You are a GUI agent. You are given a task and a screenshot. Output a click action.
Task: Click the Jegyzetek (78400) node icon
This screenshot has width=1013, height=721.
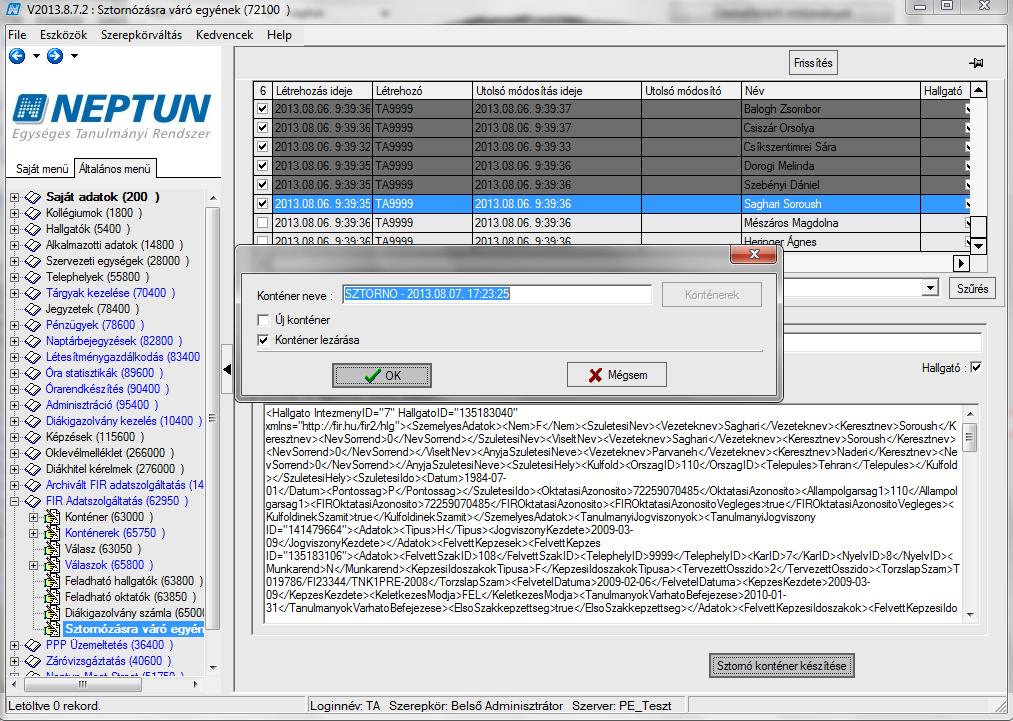(x=33, y=309)
